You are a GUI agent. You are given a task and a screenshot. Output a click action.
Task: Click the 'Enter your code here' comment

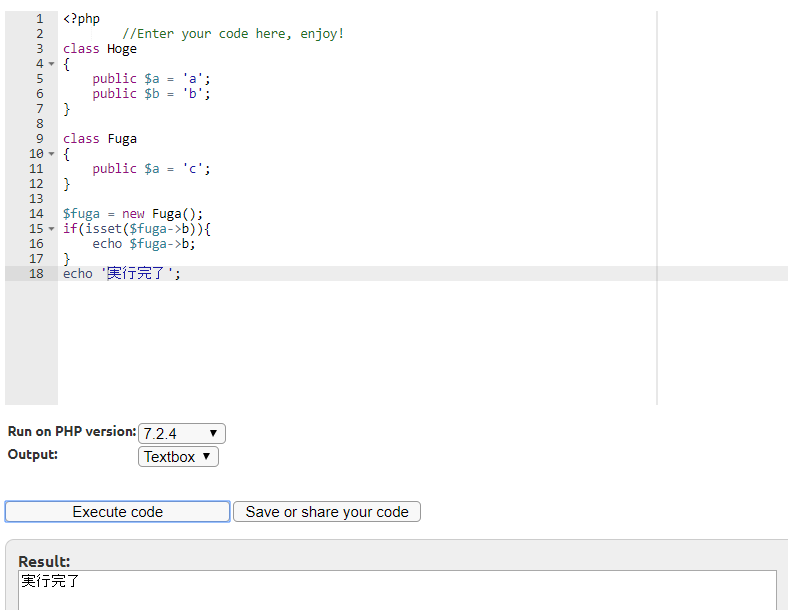click(x=232, y=34)
